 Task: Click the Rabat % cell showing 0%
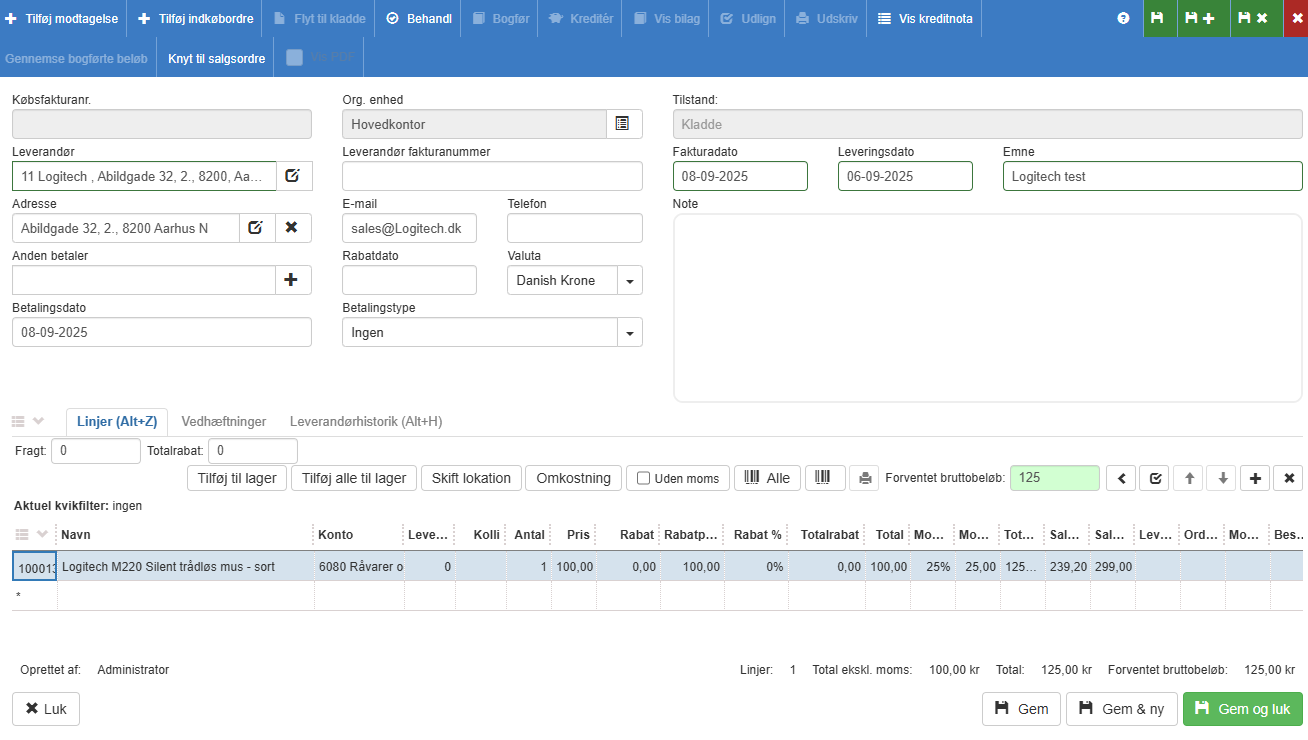(755, 567)
